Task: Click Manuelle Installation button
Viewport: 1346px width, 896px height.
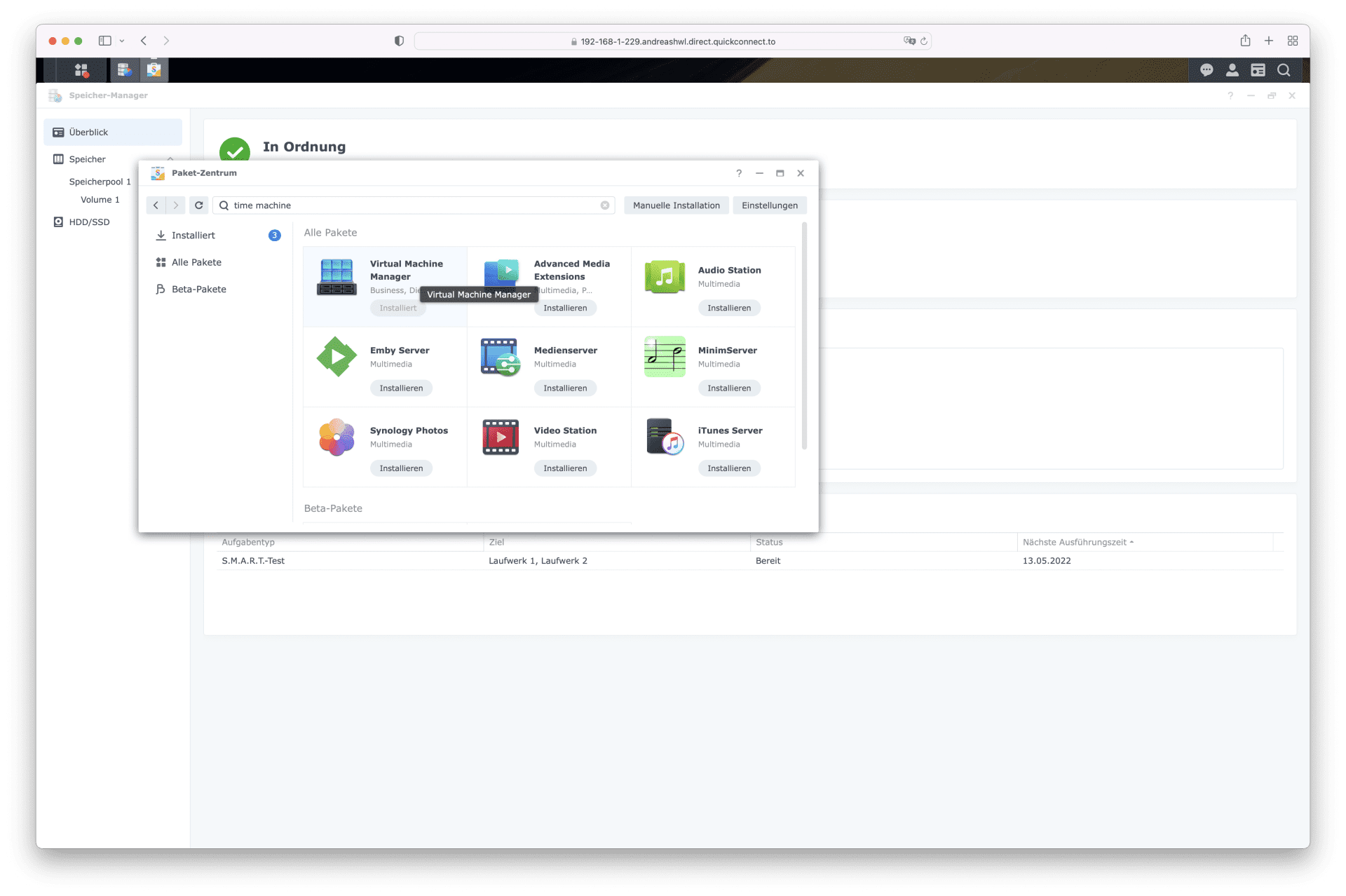Action: (676, 205)
